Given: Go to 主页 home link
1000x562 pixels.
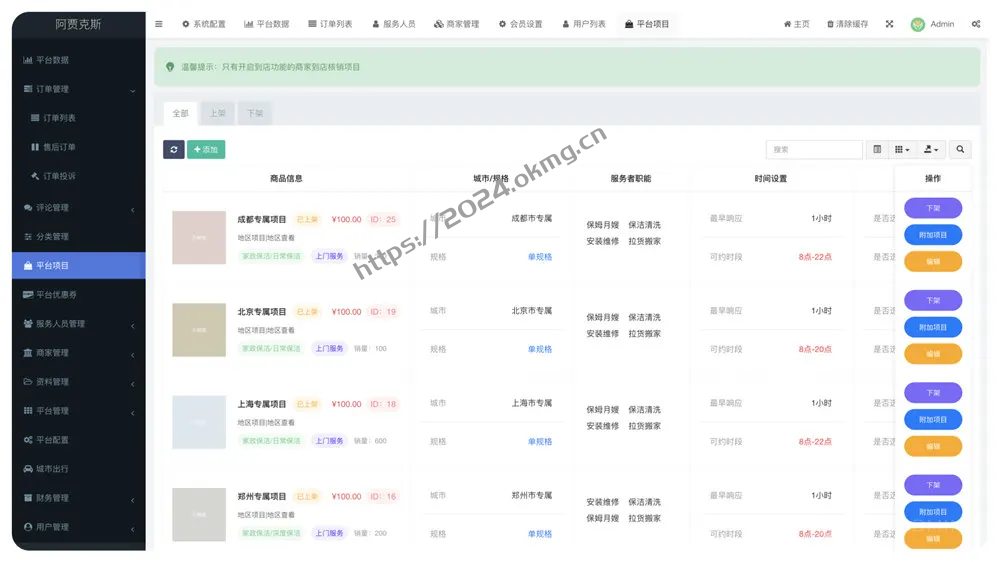Looking at the screenshot, I should 797,24.
